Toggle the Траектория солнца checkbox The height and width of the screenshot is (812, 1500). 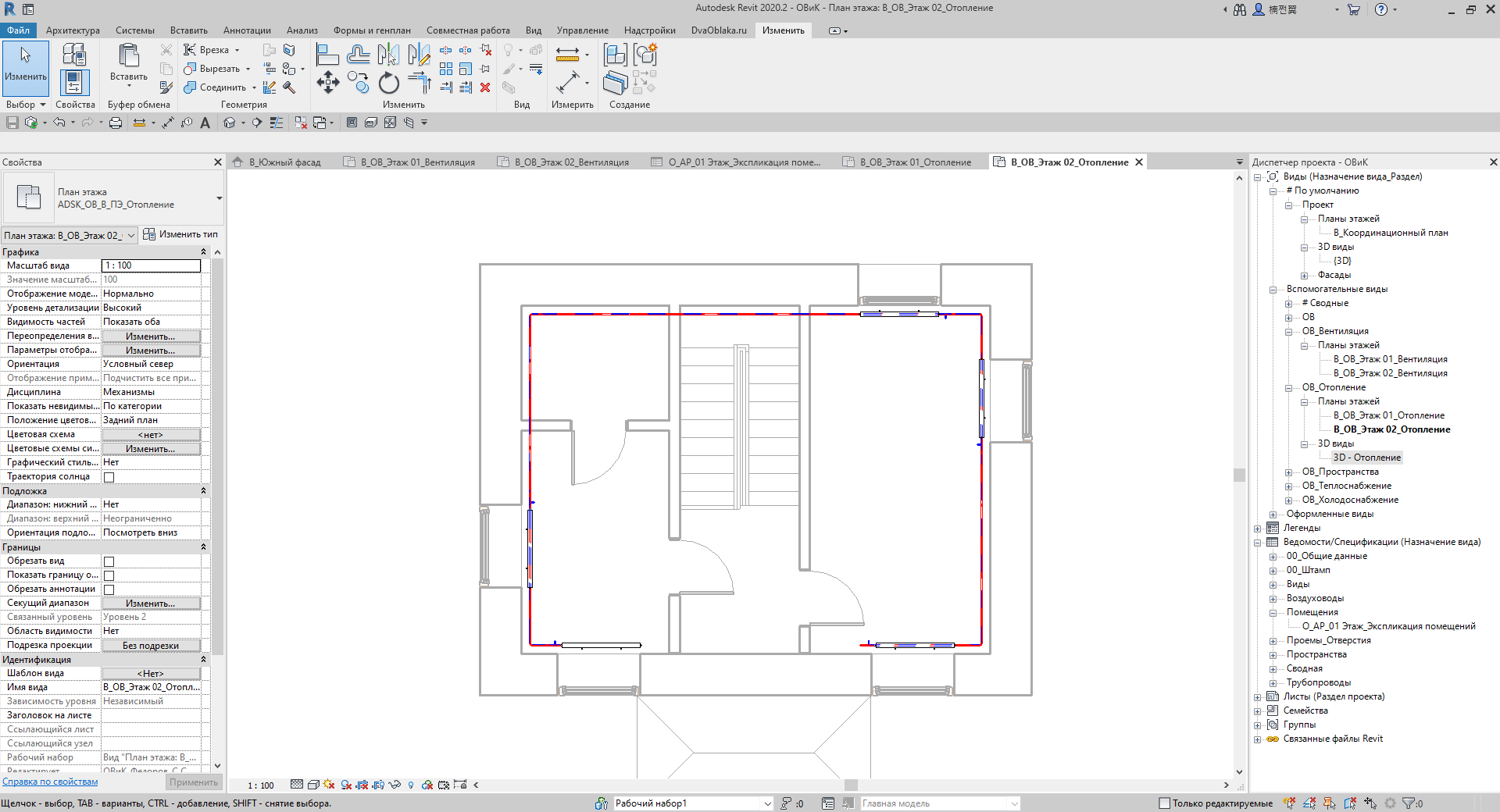(109, 477)
